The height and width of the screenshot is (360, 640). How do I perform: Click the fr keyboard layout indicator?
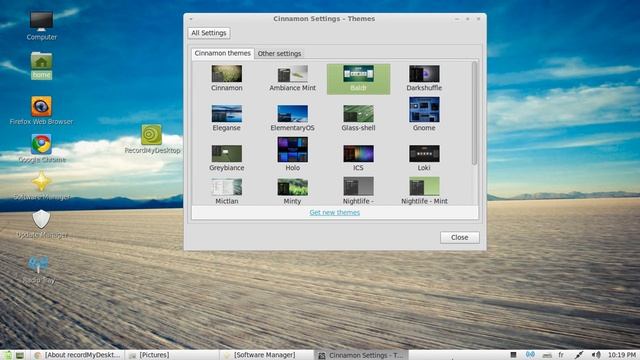561,355
